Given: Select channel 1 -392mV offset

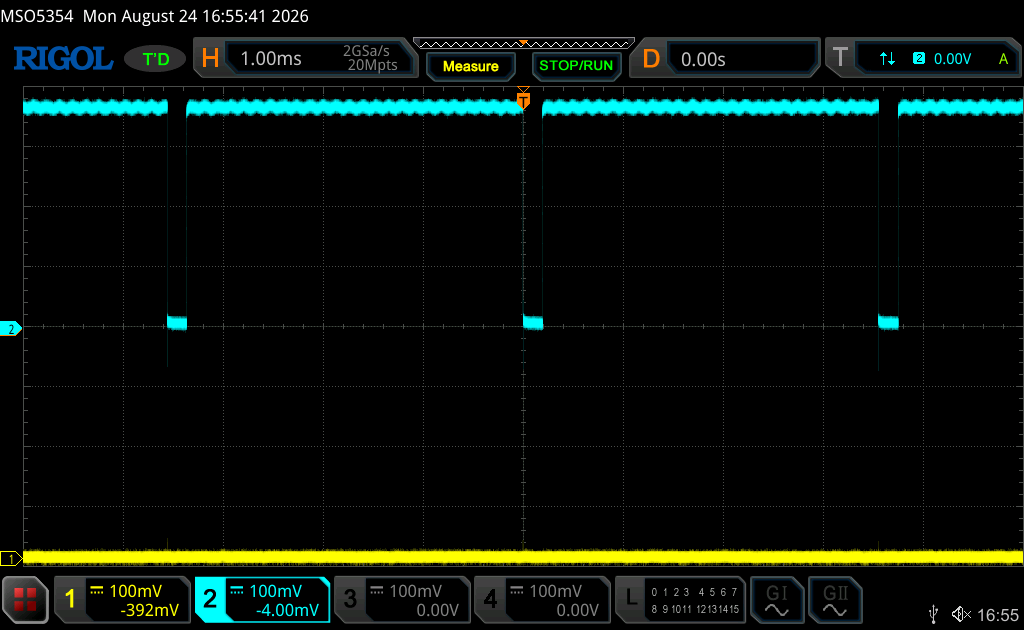Looking at the screenshot, I should click(150, 610).
